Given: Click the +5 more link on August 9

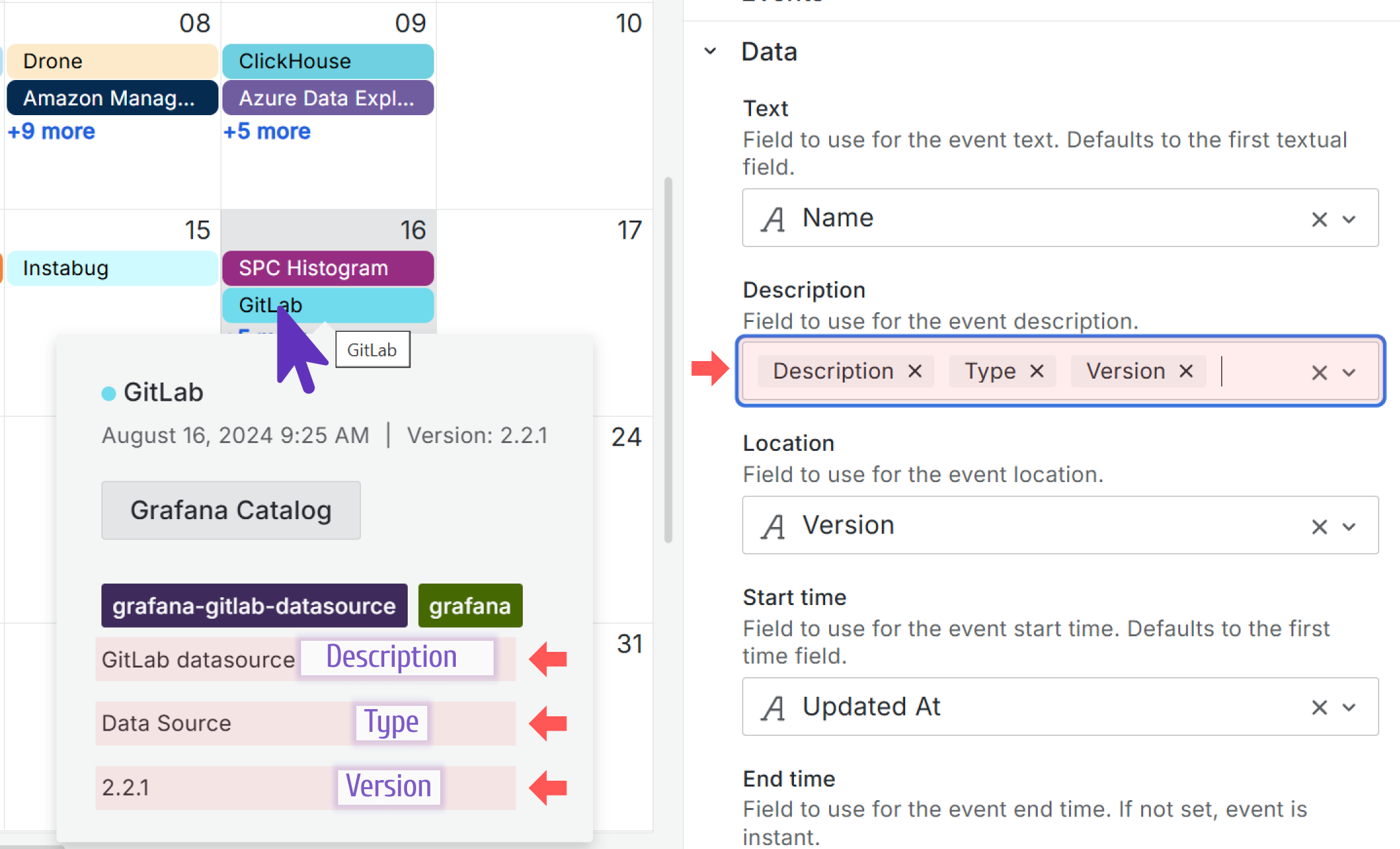Looking at the screenshot, I should point(267,131).
